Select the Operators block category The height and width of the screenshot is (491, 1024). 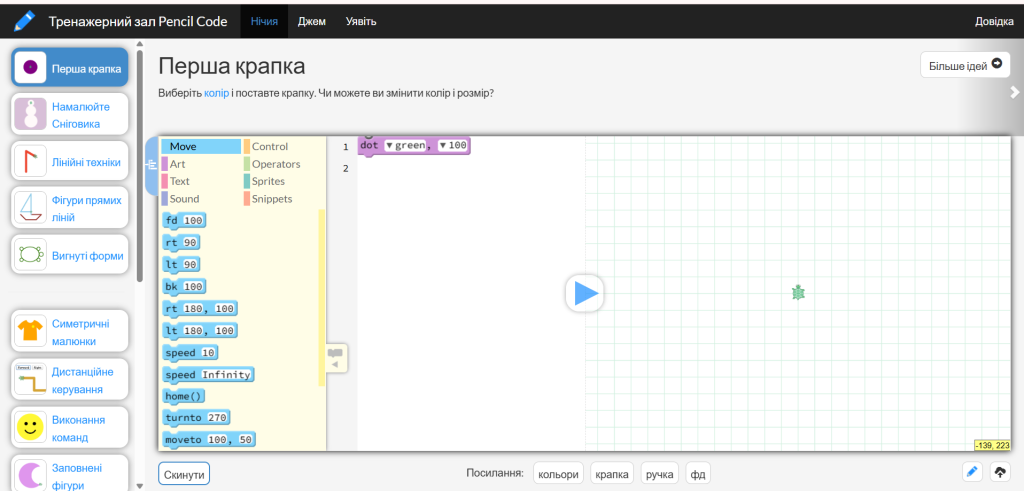coord(283,164)
